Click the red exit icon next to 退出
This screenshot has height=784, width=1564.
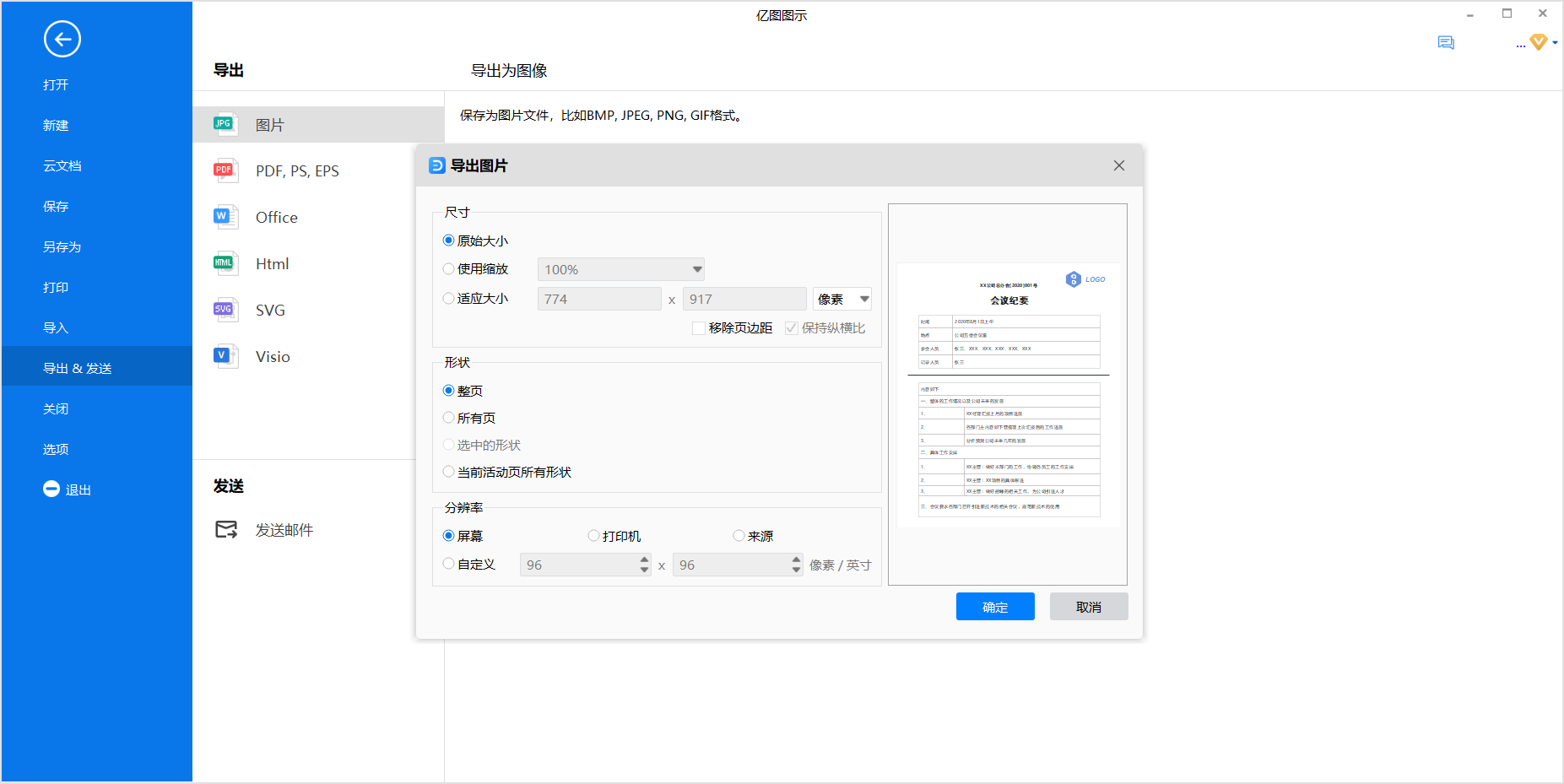click(x=51, y=489)
